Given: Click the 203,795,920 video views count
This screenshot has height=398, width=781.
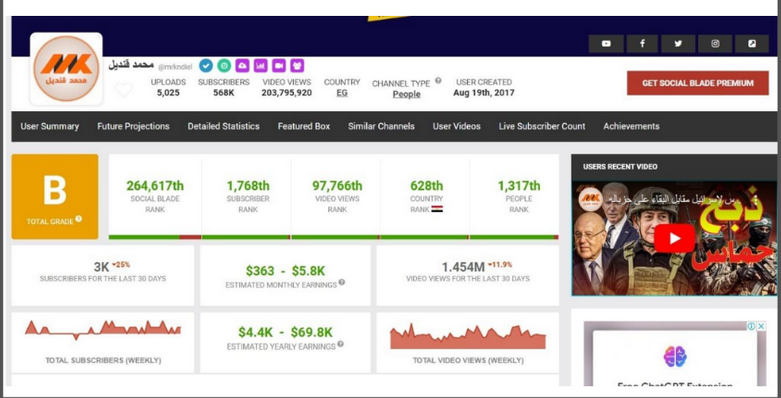Looking at the screenshot, I should [286, 93].
